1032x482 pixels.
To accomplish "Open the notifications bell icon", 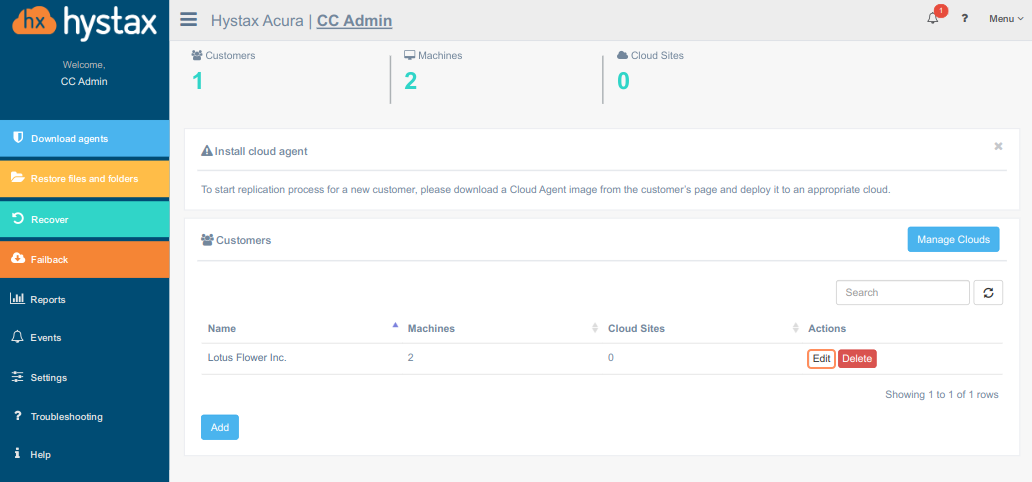I will [933, 18].
